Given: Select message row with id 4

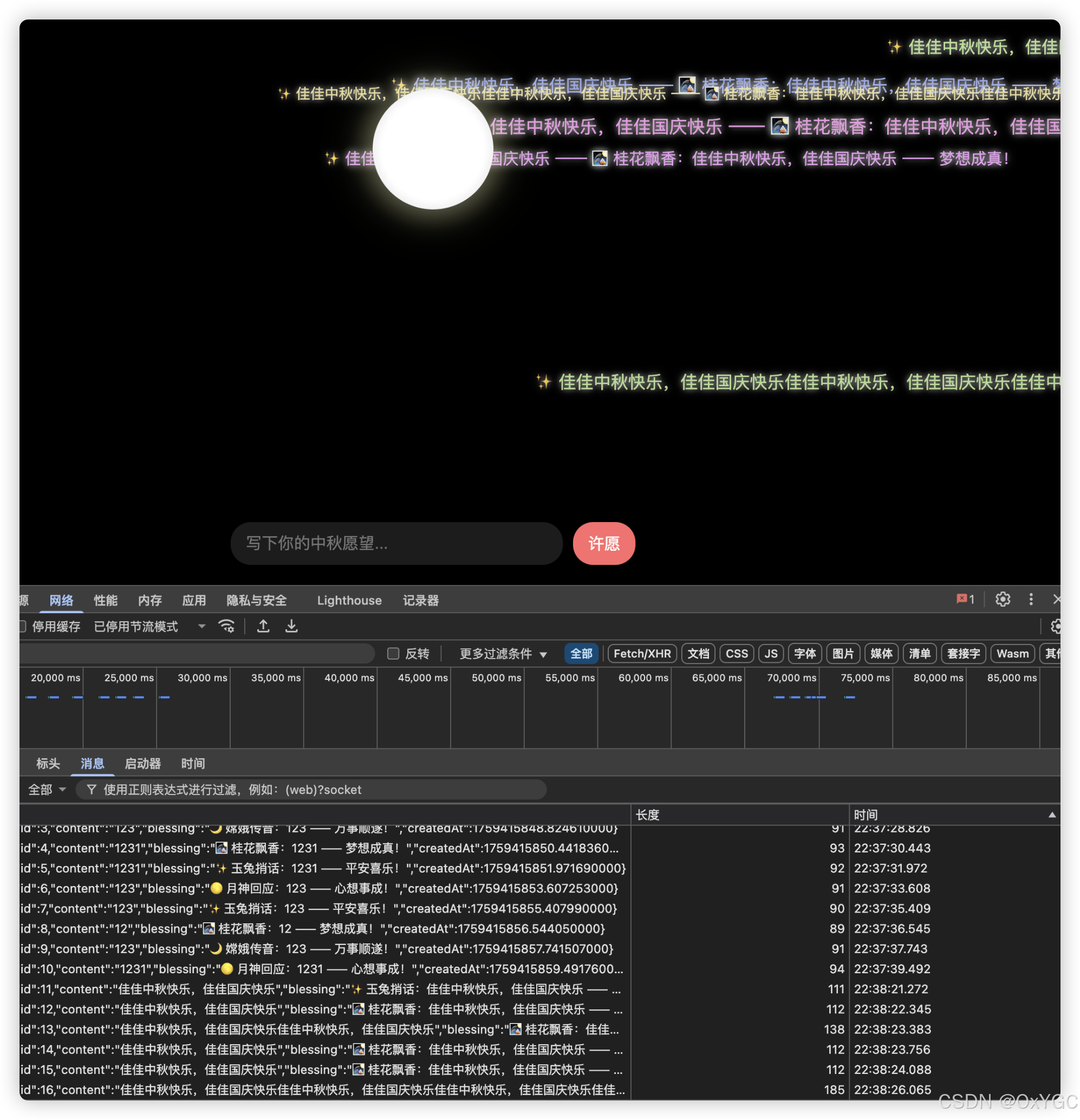Looking at the screenshot, I should point(540,848).
